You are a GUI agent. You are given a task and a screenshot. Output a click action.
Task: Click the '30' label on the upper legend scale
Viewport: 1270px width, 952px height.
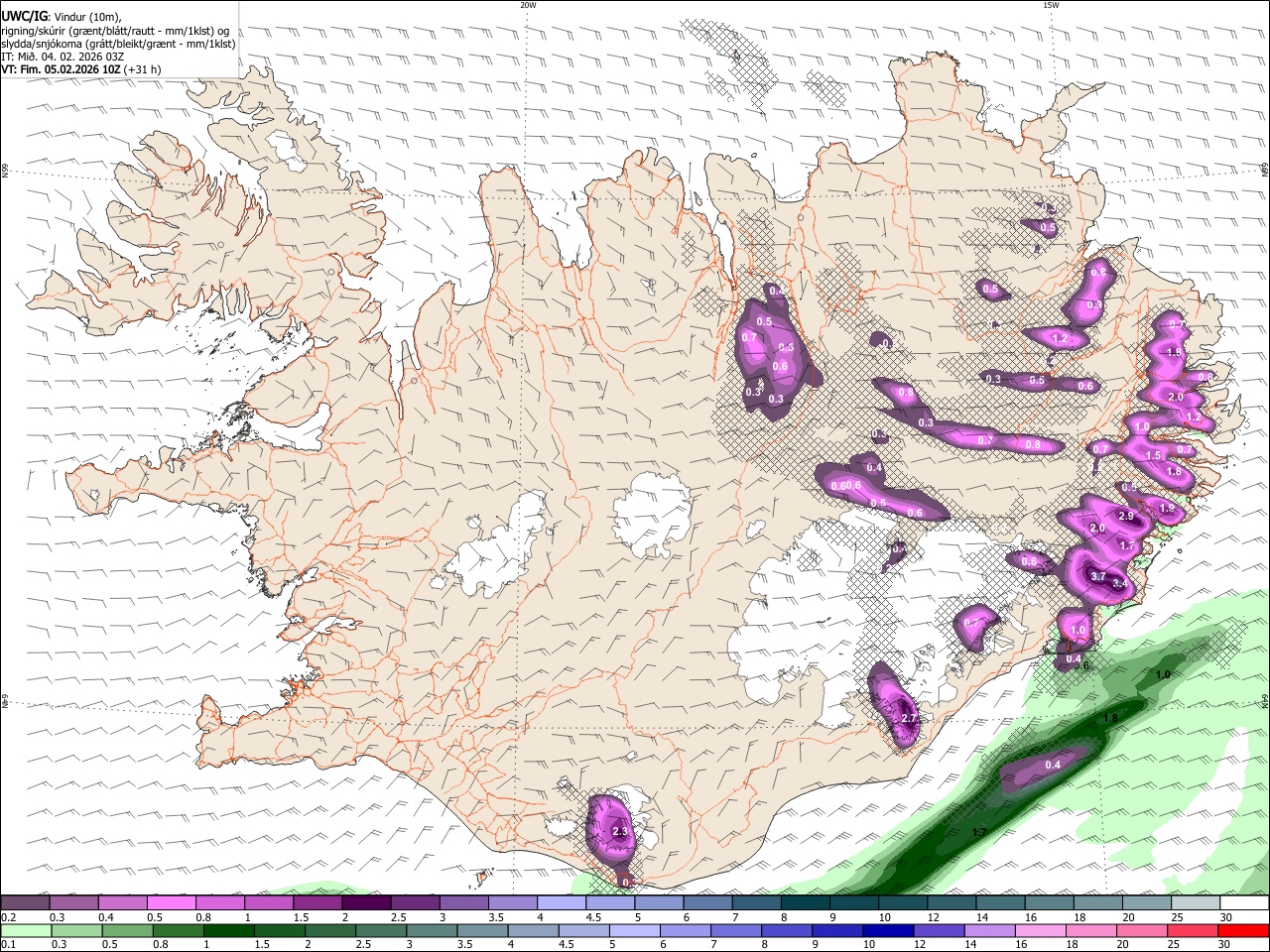(x=1226, y=917)
